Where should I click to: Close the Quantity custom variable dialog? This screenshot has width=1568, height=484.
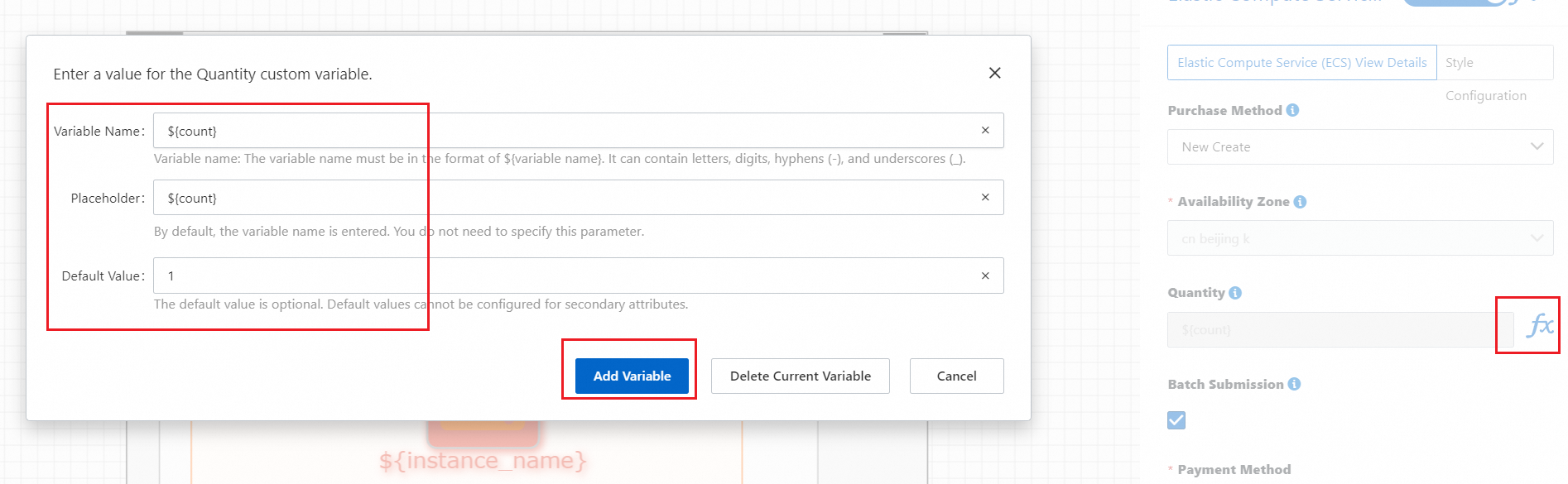click(995, 73)
